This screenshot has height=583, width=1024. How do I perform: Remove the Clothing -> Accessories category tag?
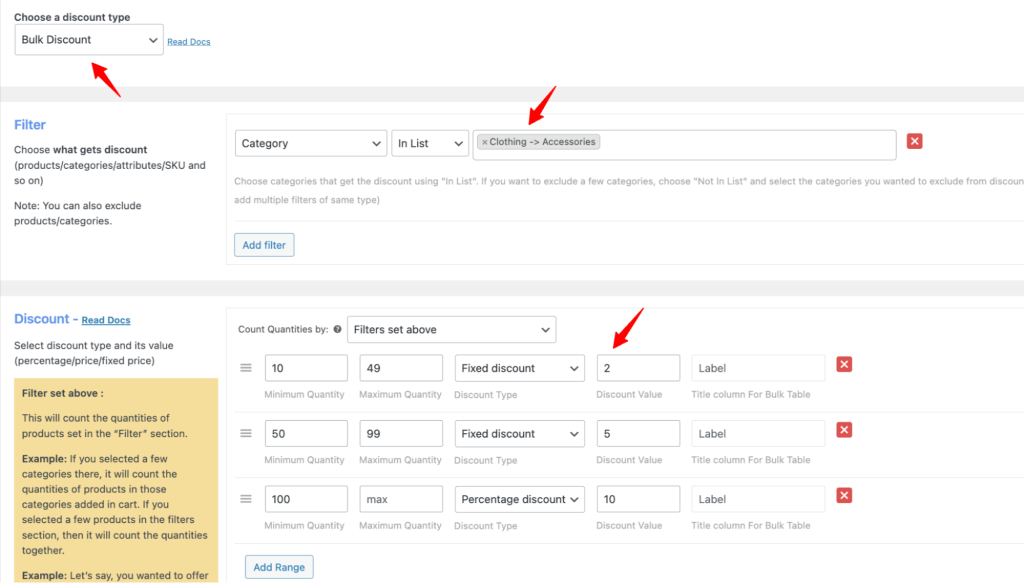[x=486, y=141]
